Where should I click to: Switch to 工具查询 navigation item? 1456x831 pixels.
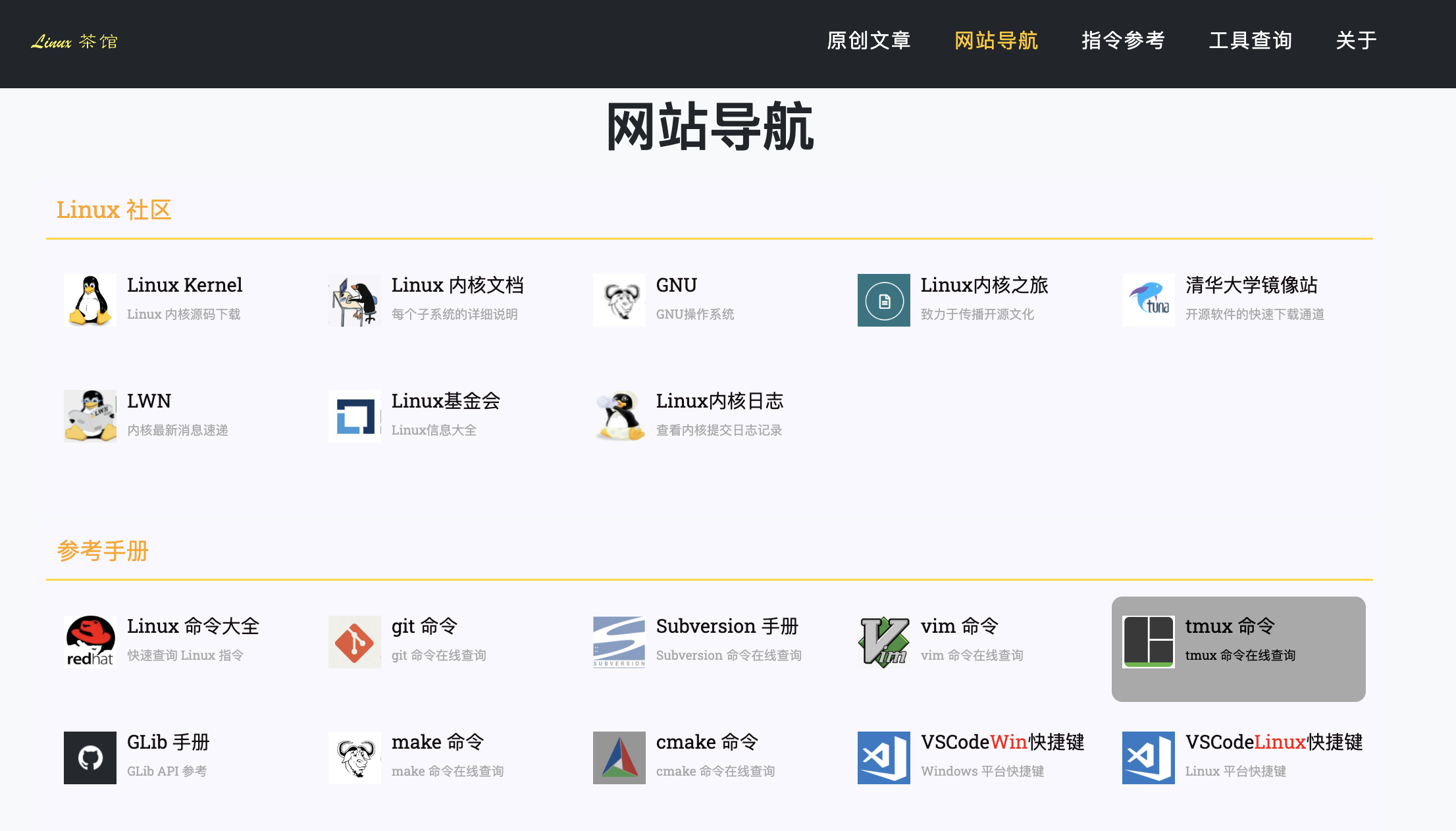coord(1250,41)
